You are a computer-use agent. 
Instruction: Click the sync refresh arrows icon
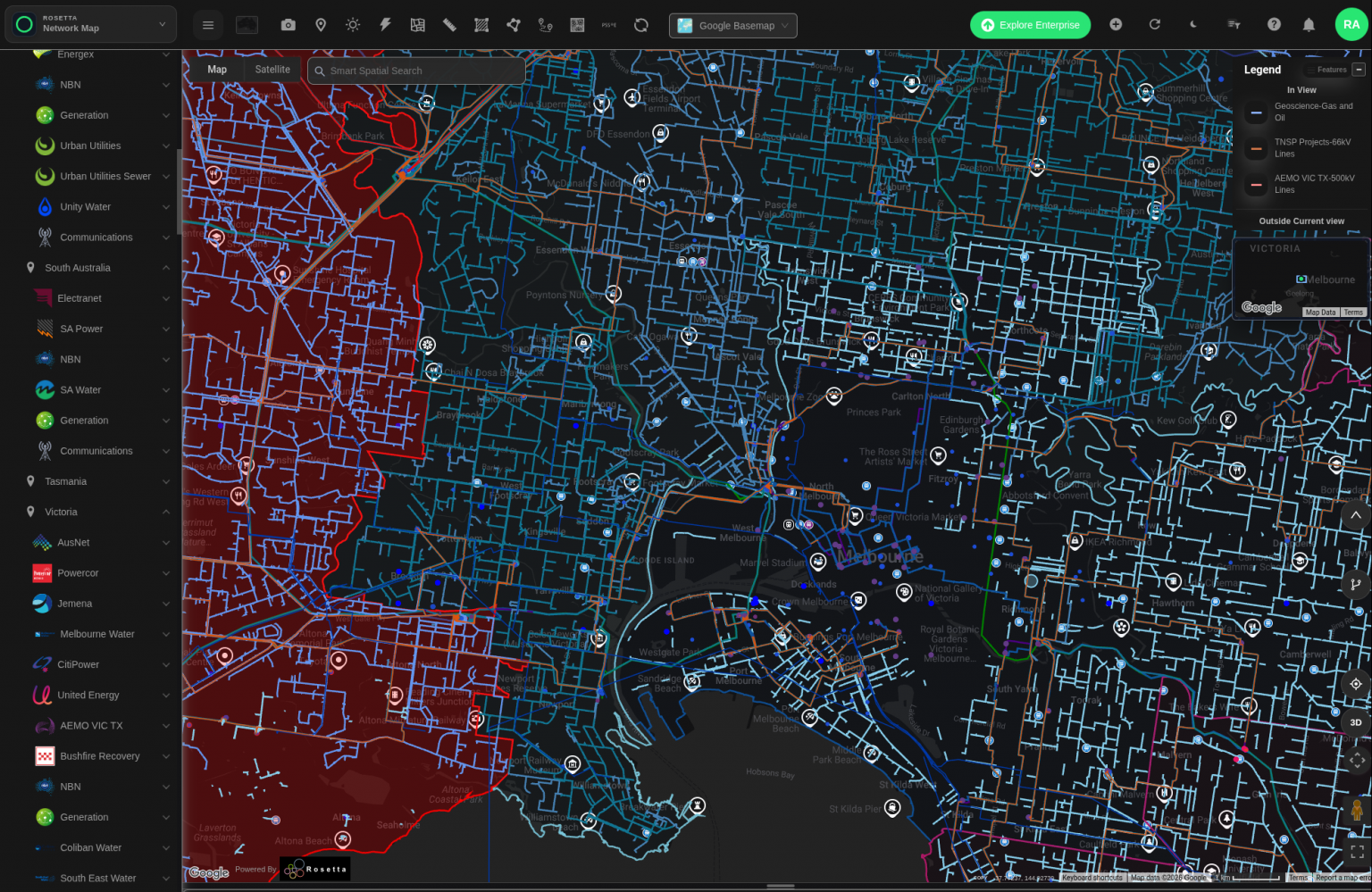(x=641, y=25)
